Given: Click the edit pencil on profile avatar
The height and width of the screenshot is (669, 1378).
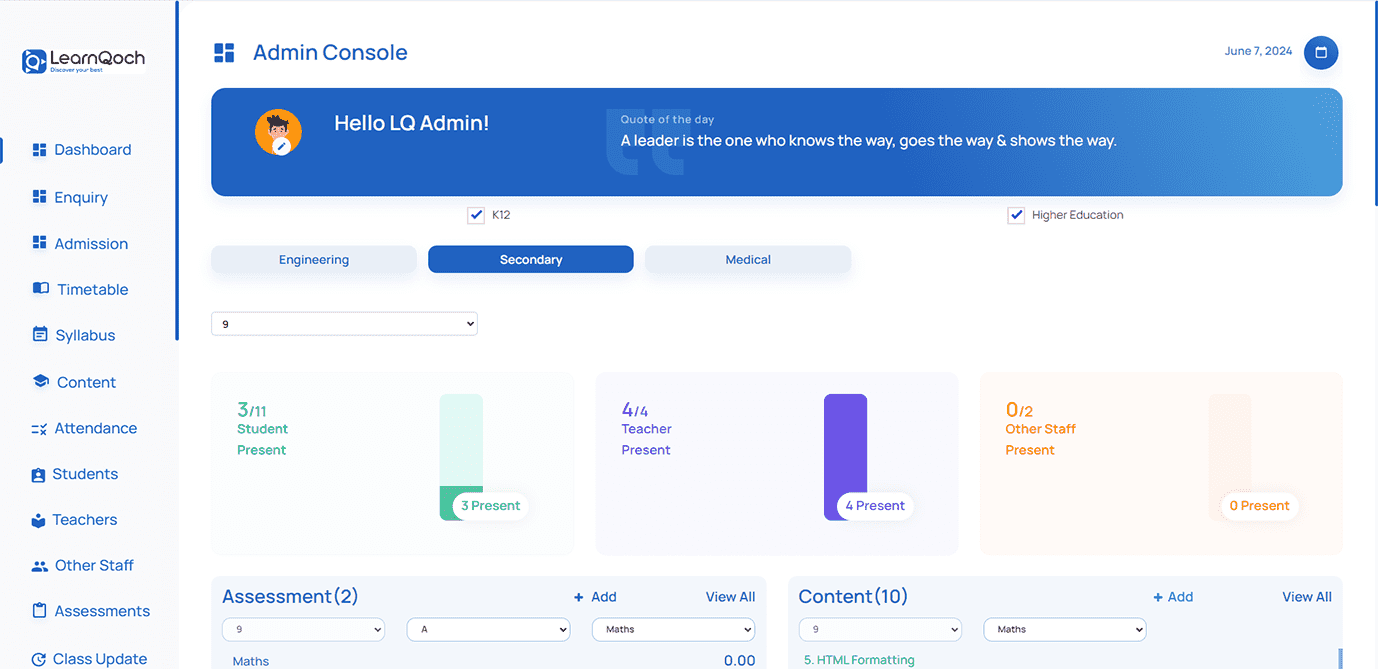Looking at the screenshot, I should pyautogui.click(x=282, y=146).
